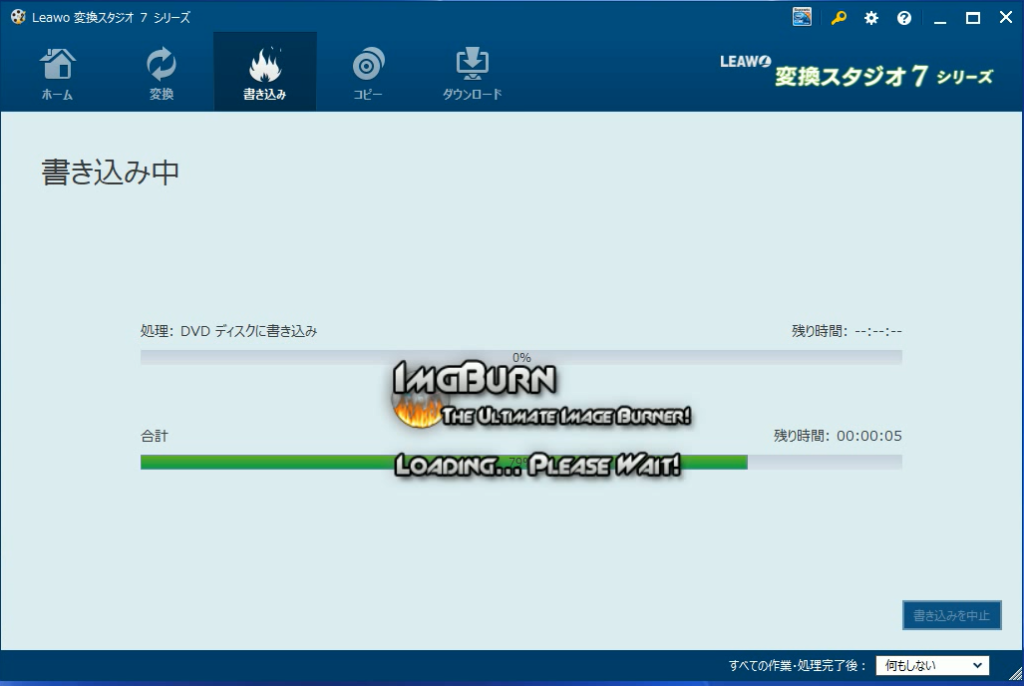This screenshot has width=1024, height=686.
Task: Open the ホーム (Home) tab
Action: pos(57,72)
